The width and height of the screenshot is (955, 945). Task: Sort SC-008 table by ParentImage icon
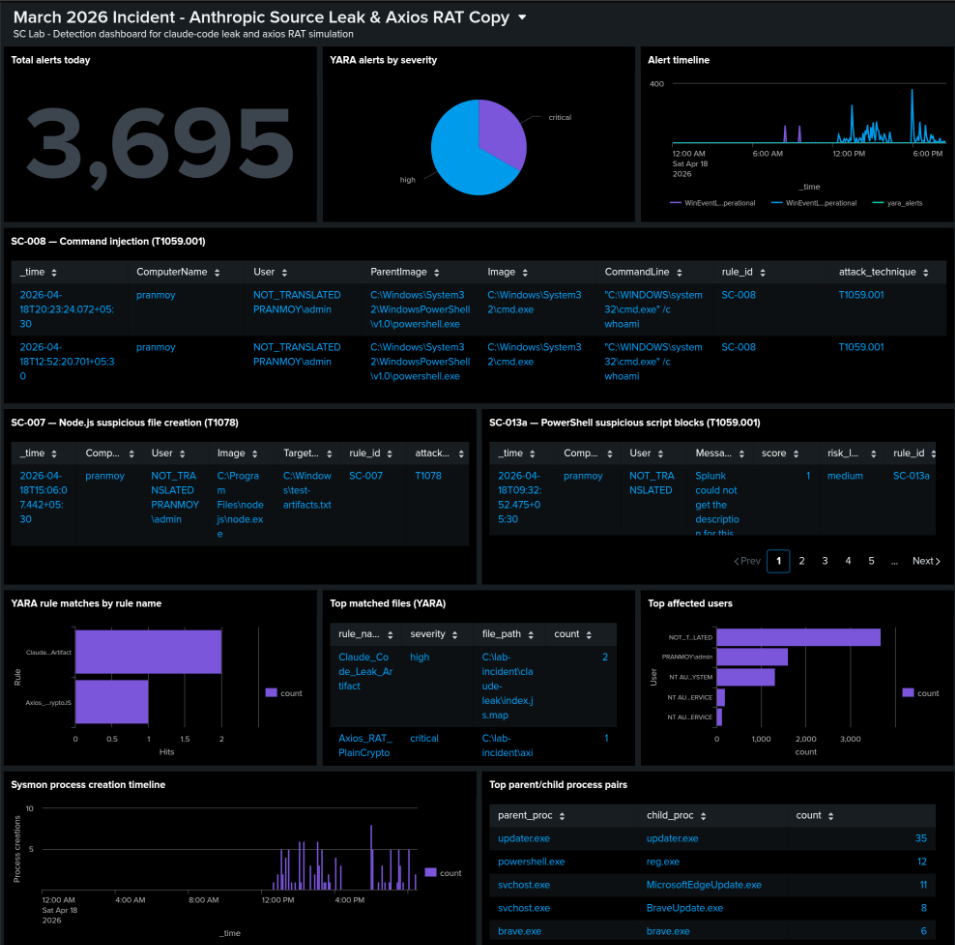tap(437, 273)
